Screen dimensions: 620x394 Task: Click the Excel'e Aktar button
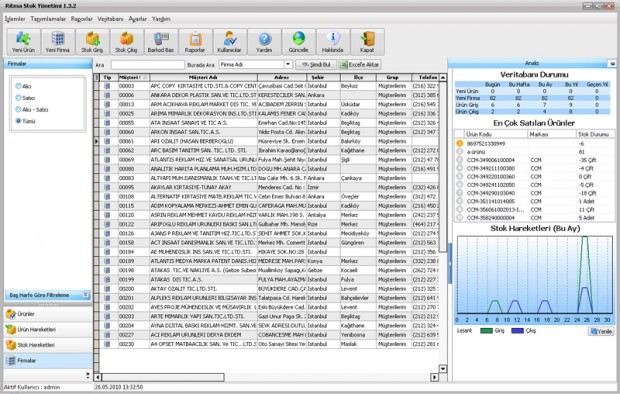(360, 64)
